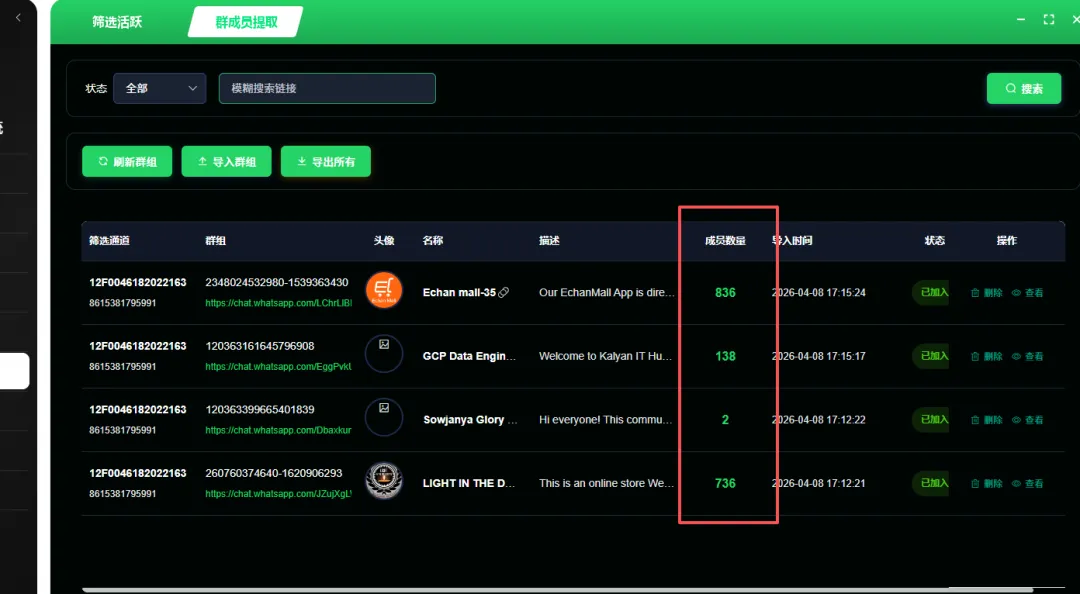This screenshot has width=1080, height=594.
Task: Click 状态 column header
Action: (935, 240)
